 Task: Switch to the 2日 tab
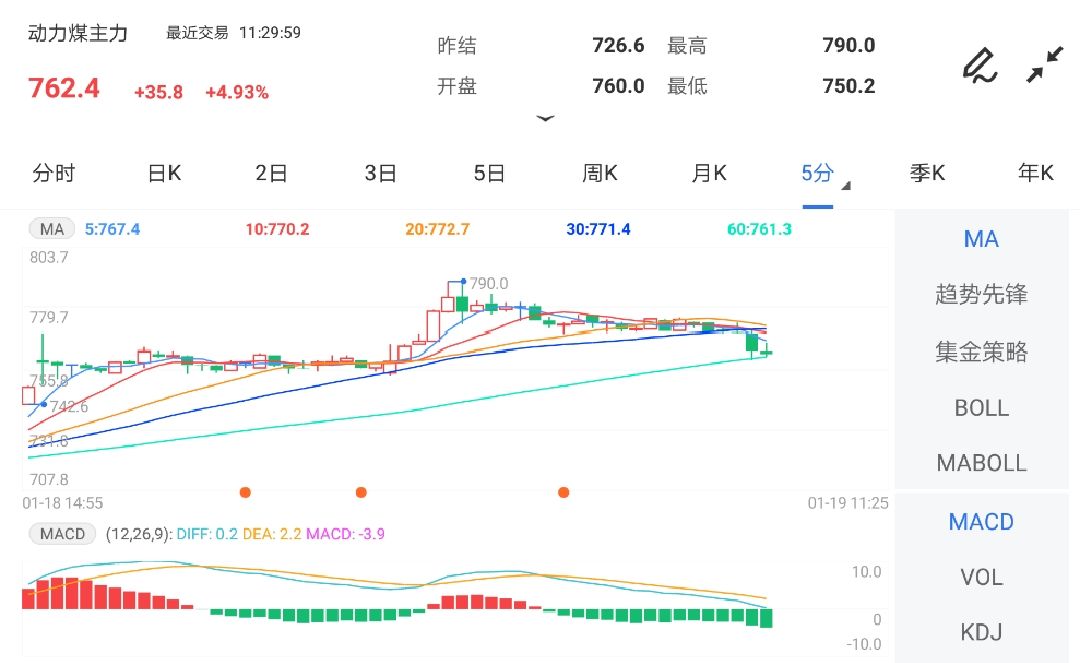(271, 173)
